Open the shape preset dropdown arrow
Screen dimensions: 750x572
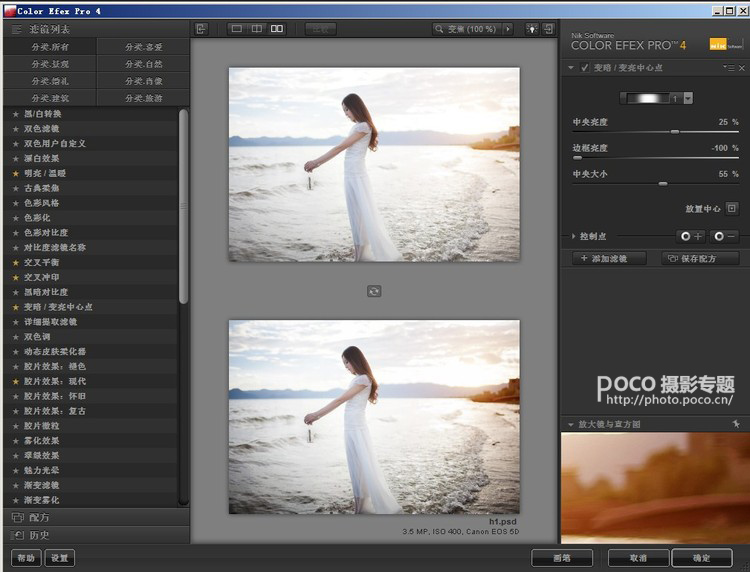click(688, 98)
